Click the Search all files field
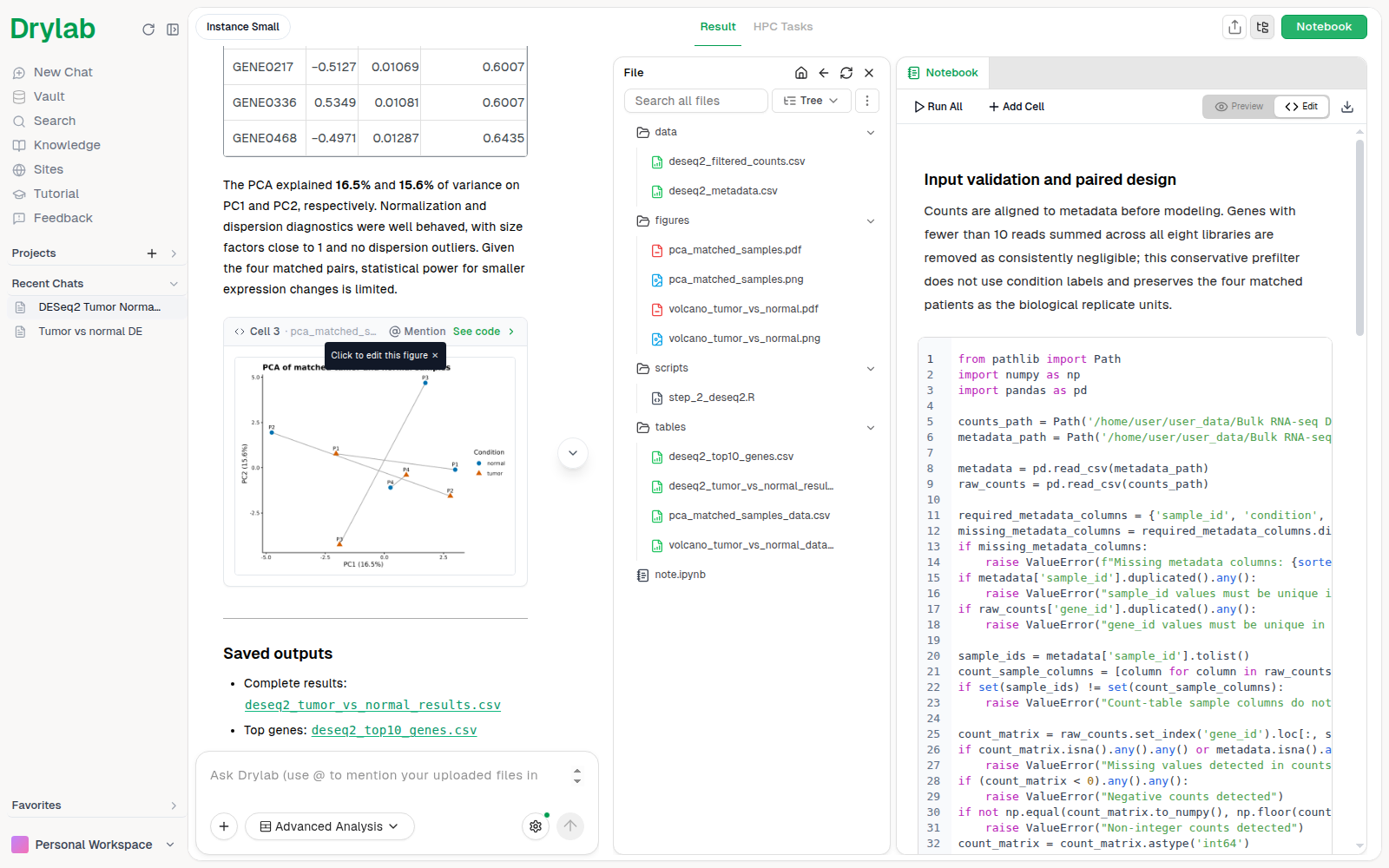This screenshot has height=868, width=1389. 696,101
